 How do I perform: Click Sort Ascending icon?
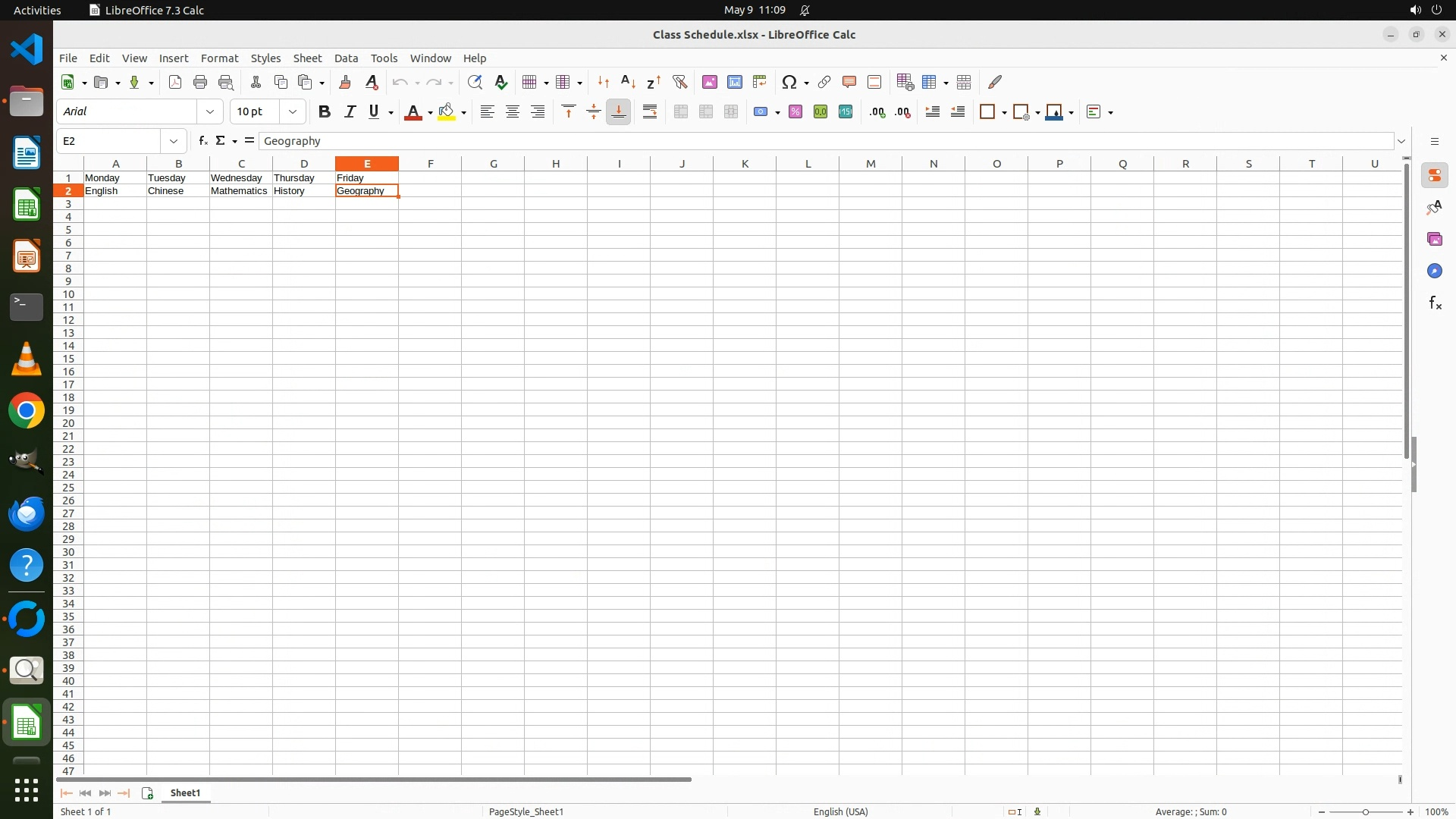pyautogui.click(x=628, y=82)
